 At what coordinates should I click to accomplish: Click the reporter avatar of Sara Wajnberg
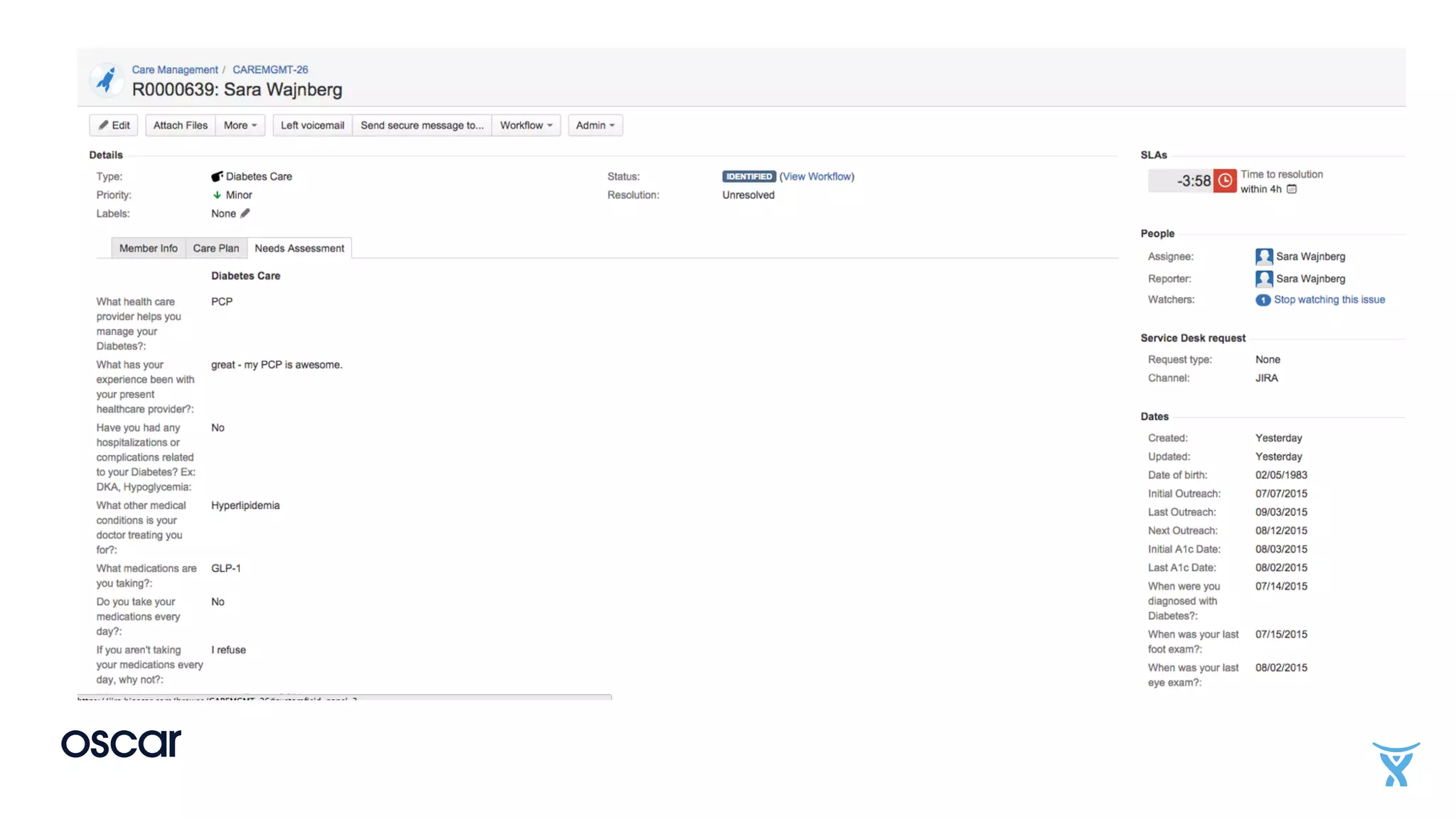1263,279
